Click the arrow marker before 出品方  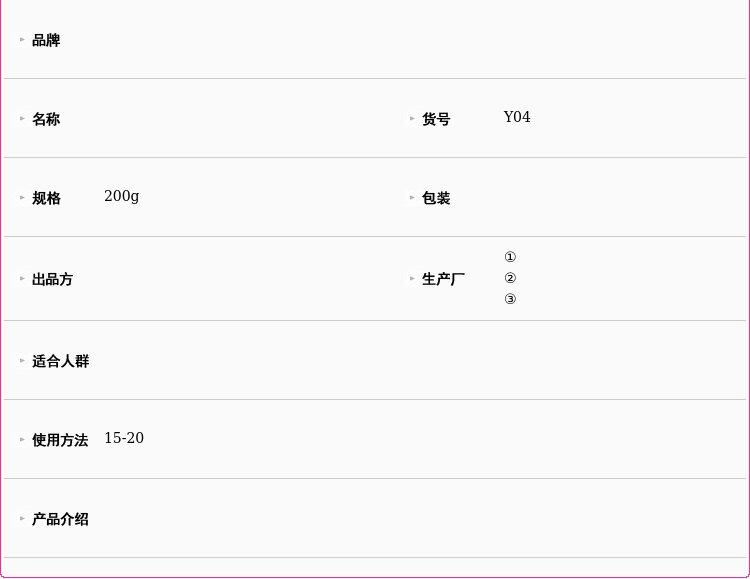22,279
